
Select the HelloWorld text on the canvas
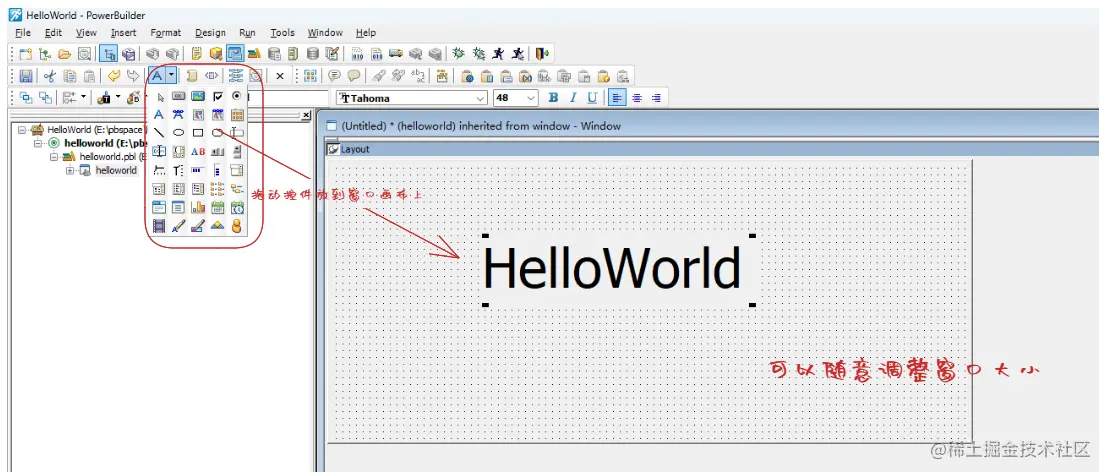click(x=611, y=269)
